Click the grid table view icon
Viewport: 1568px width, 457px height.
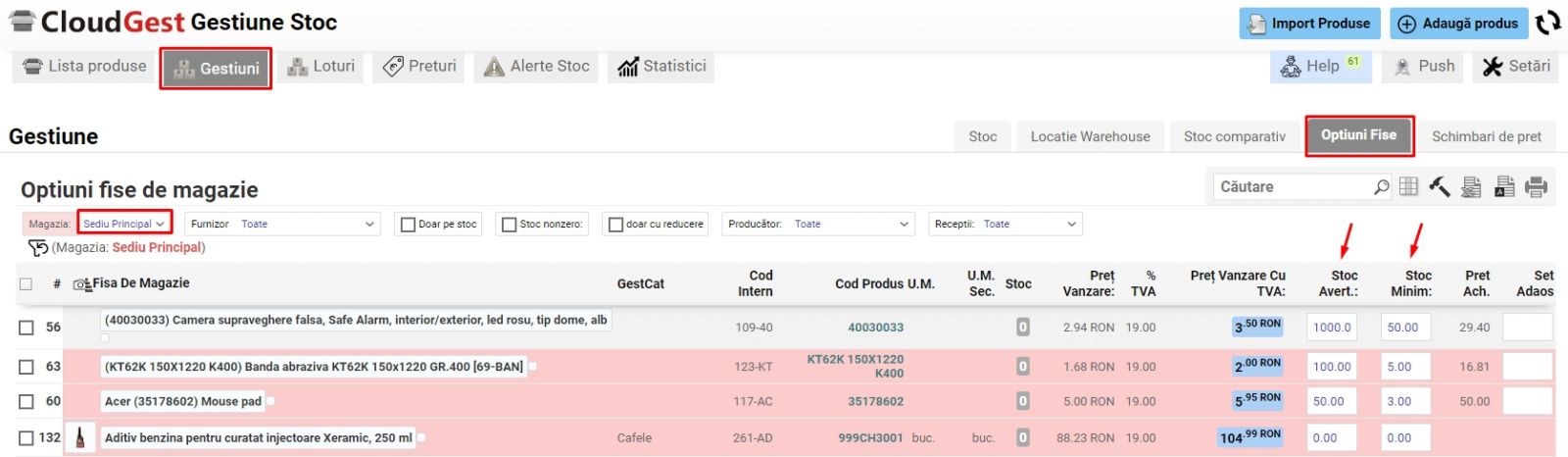1408,186
